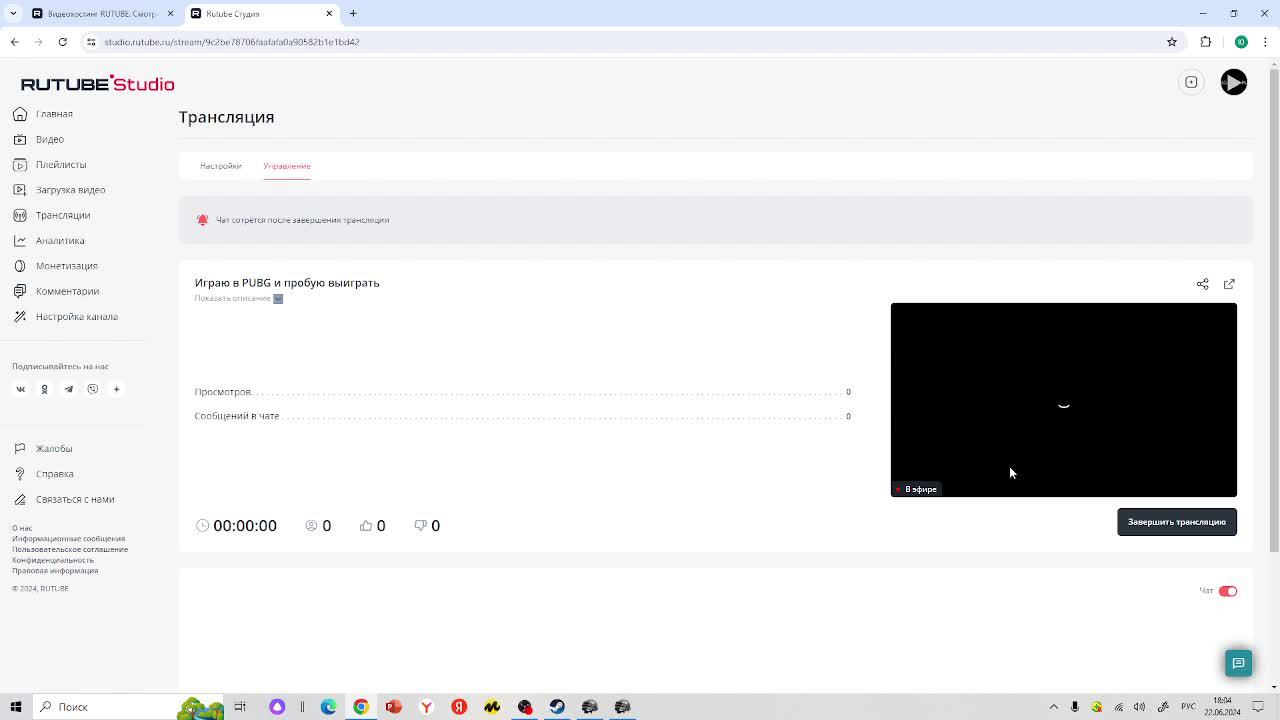This screenshot has width=1280, height=720.
Task: Reload the page with the refresh button
Action: 62,42
